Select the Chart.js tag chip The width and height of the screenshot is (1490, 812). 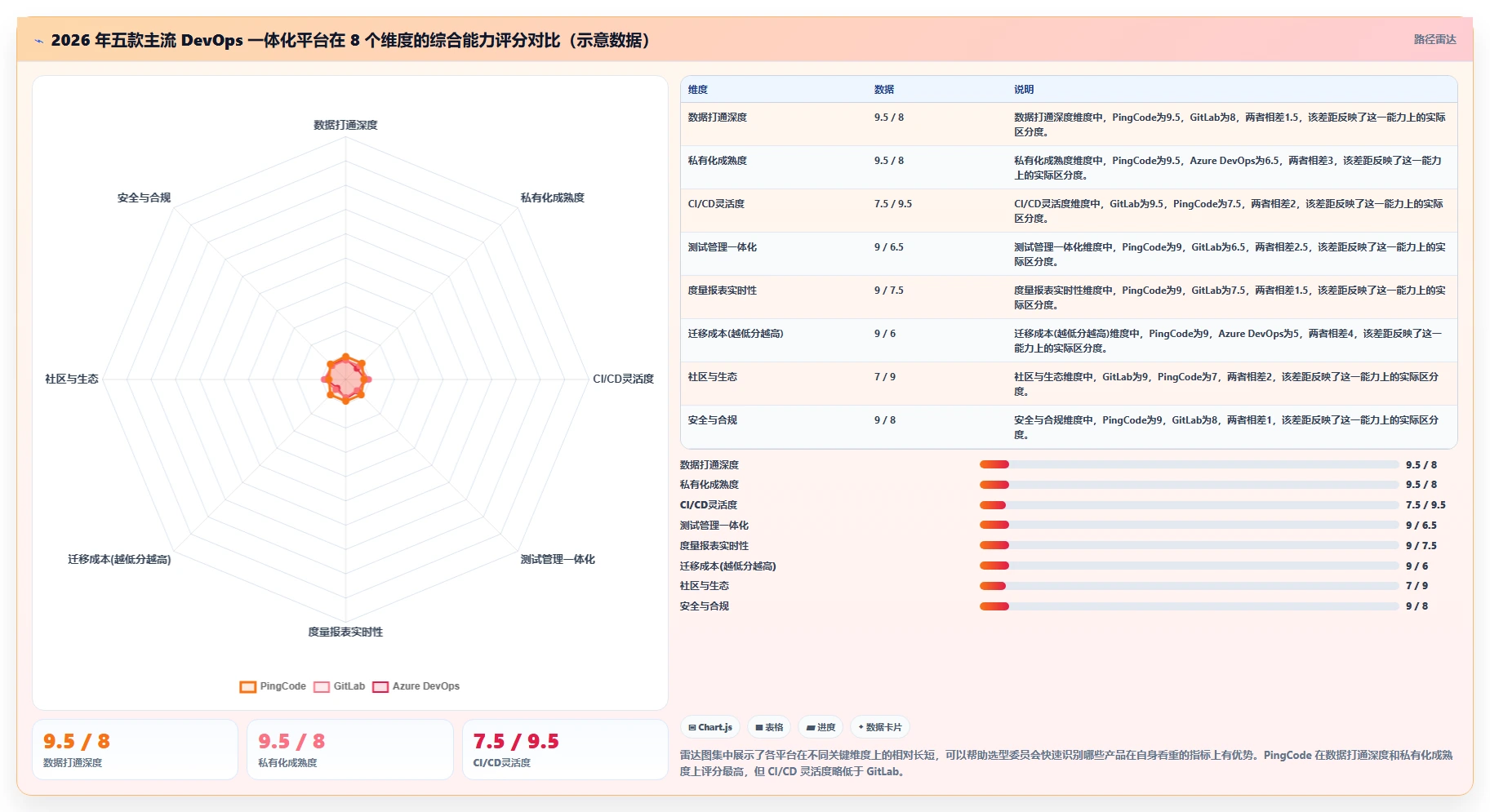click(x=710, y=727)
